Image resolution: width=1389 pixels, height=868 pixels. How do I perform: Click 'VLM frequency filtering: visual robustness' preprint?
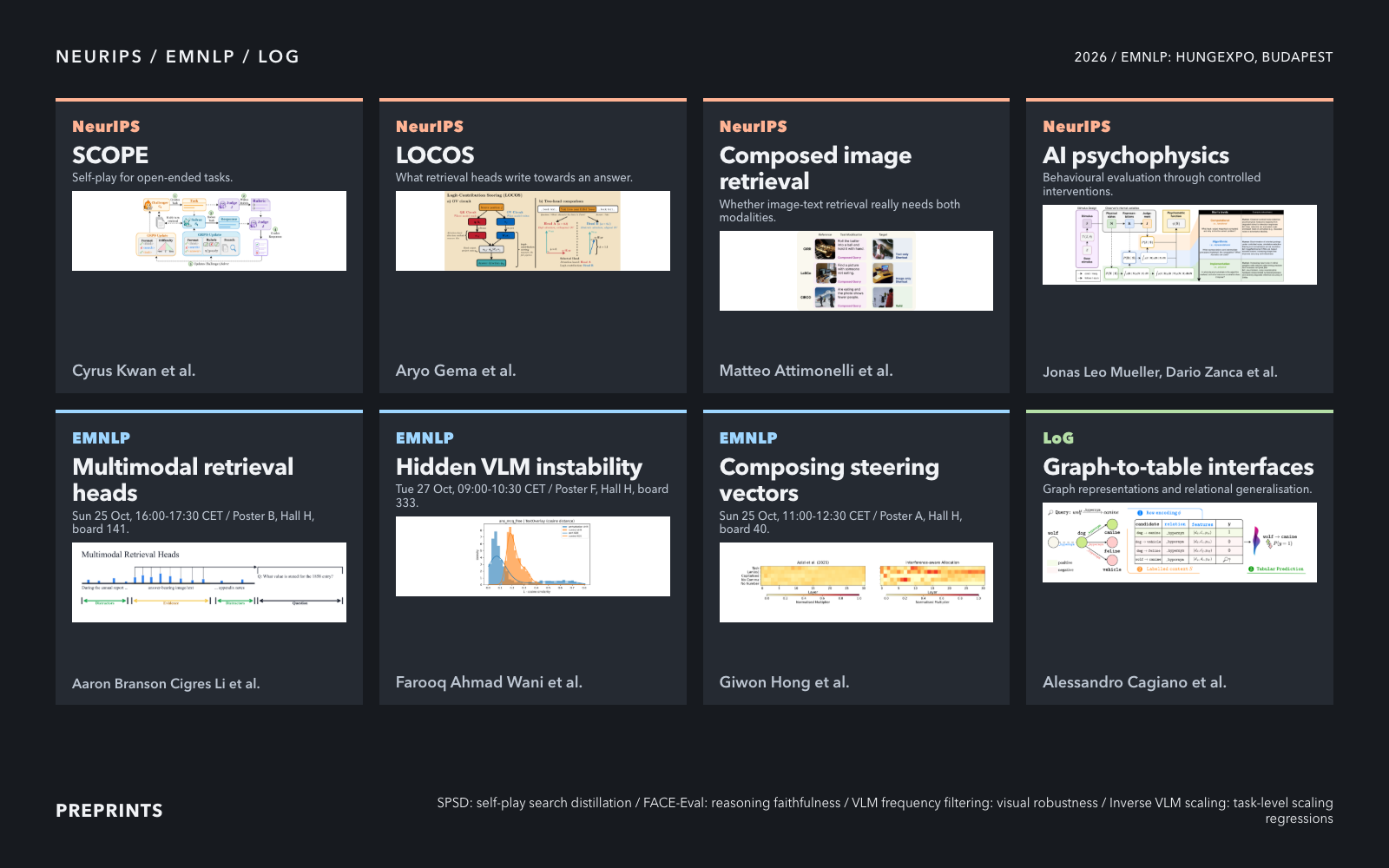[975, 803]
